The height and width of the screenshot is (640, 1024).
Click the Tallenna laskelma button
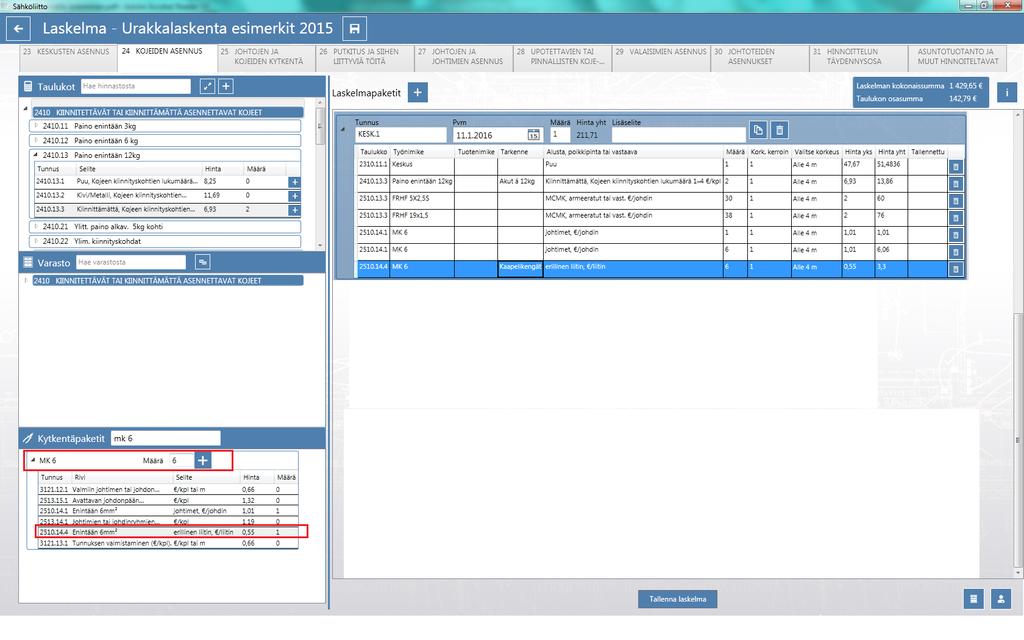click(x=677, y=599)
